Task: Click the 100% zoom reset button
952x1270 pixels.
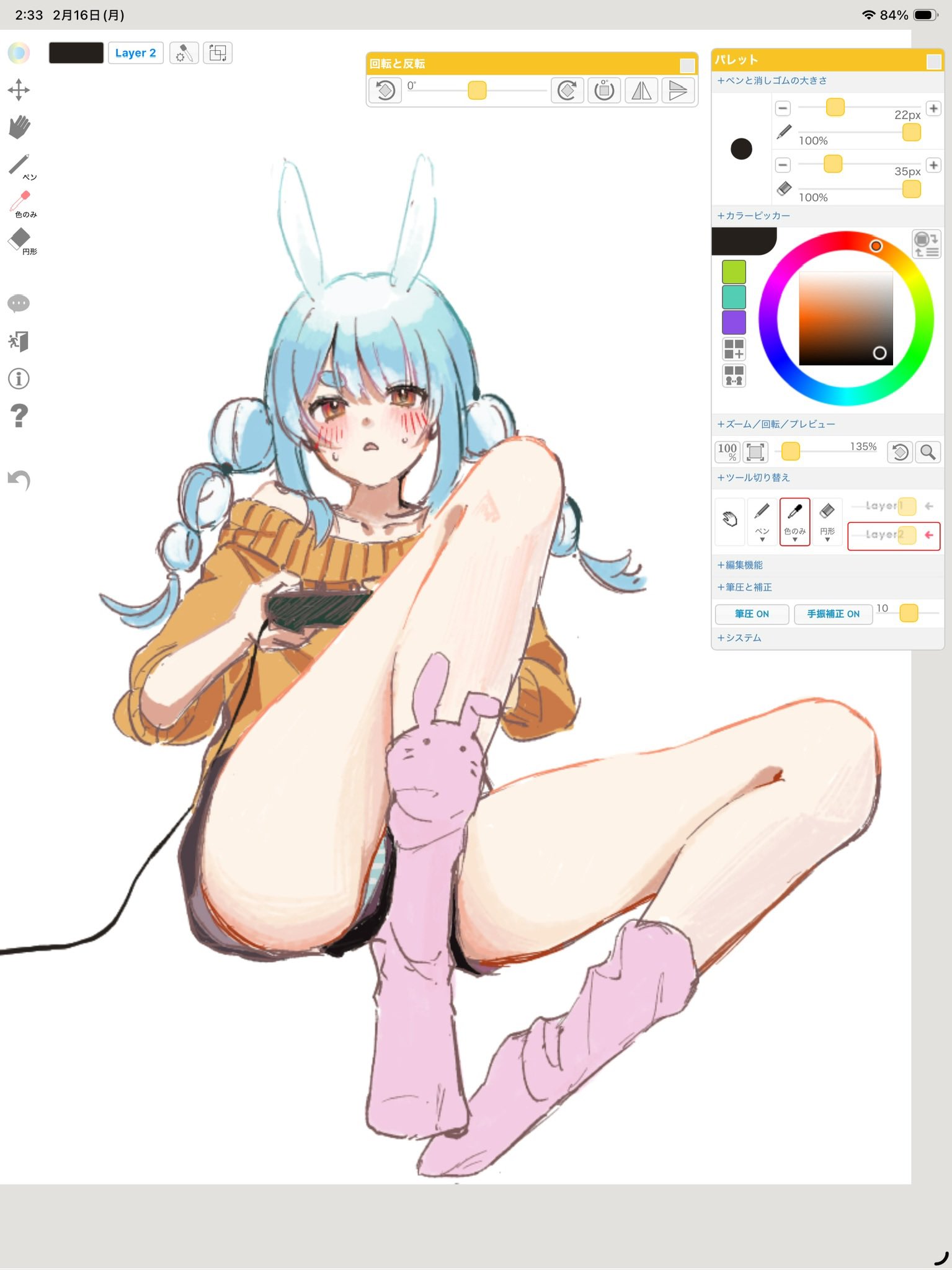Action: tap(727, 451)
